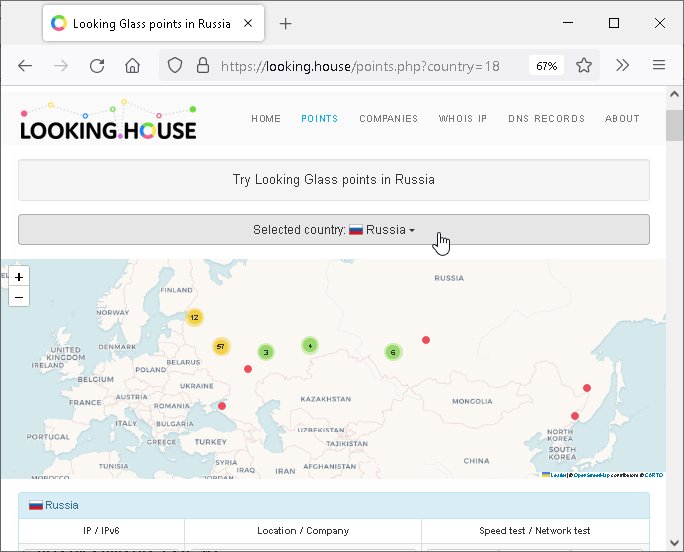684x552 pixels.
Task: Reload the page with the refresh button
Action: coord(97,65)
